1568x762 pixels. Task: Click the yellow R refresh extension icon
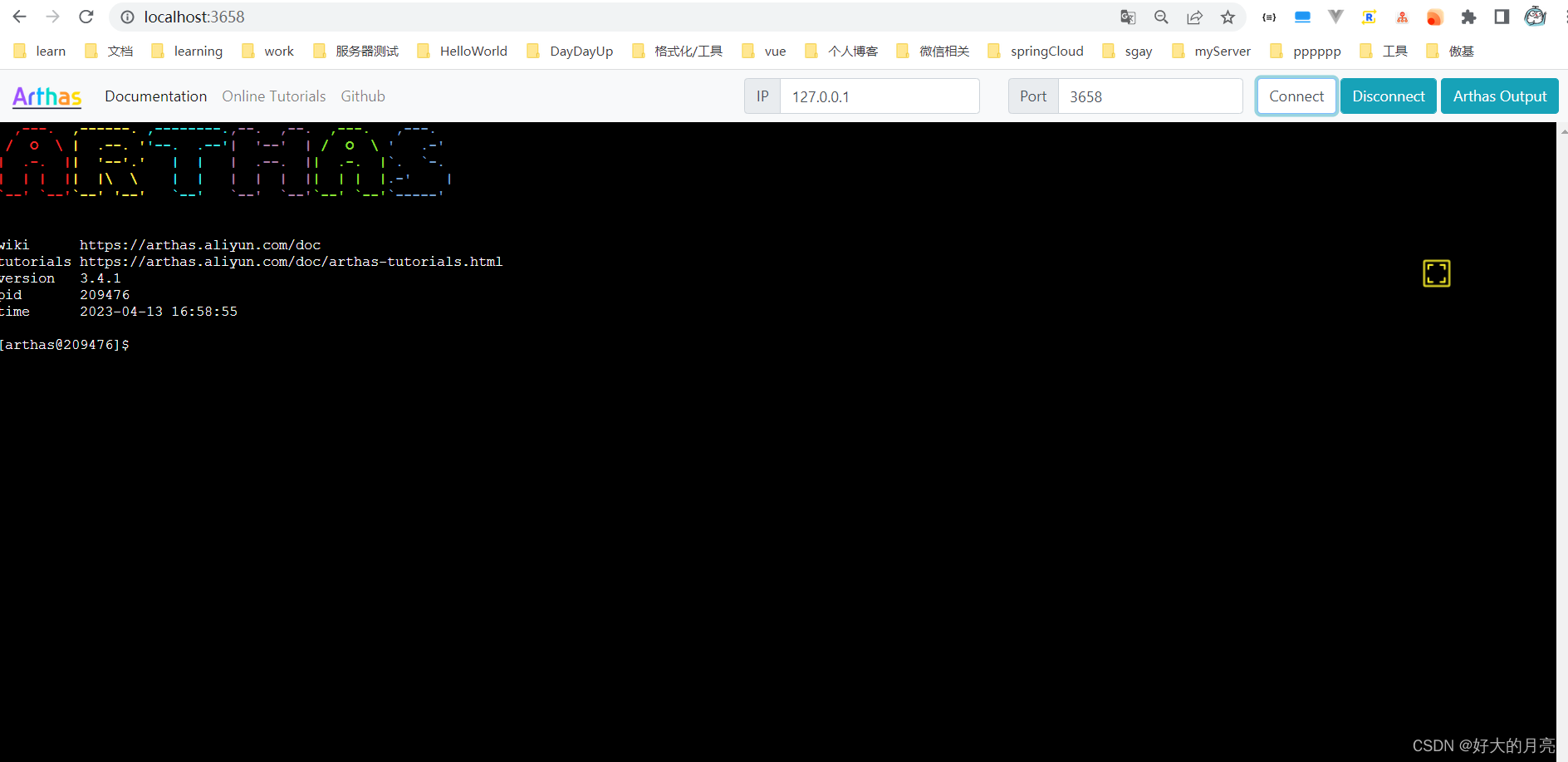1369,17
